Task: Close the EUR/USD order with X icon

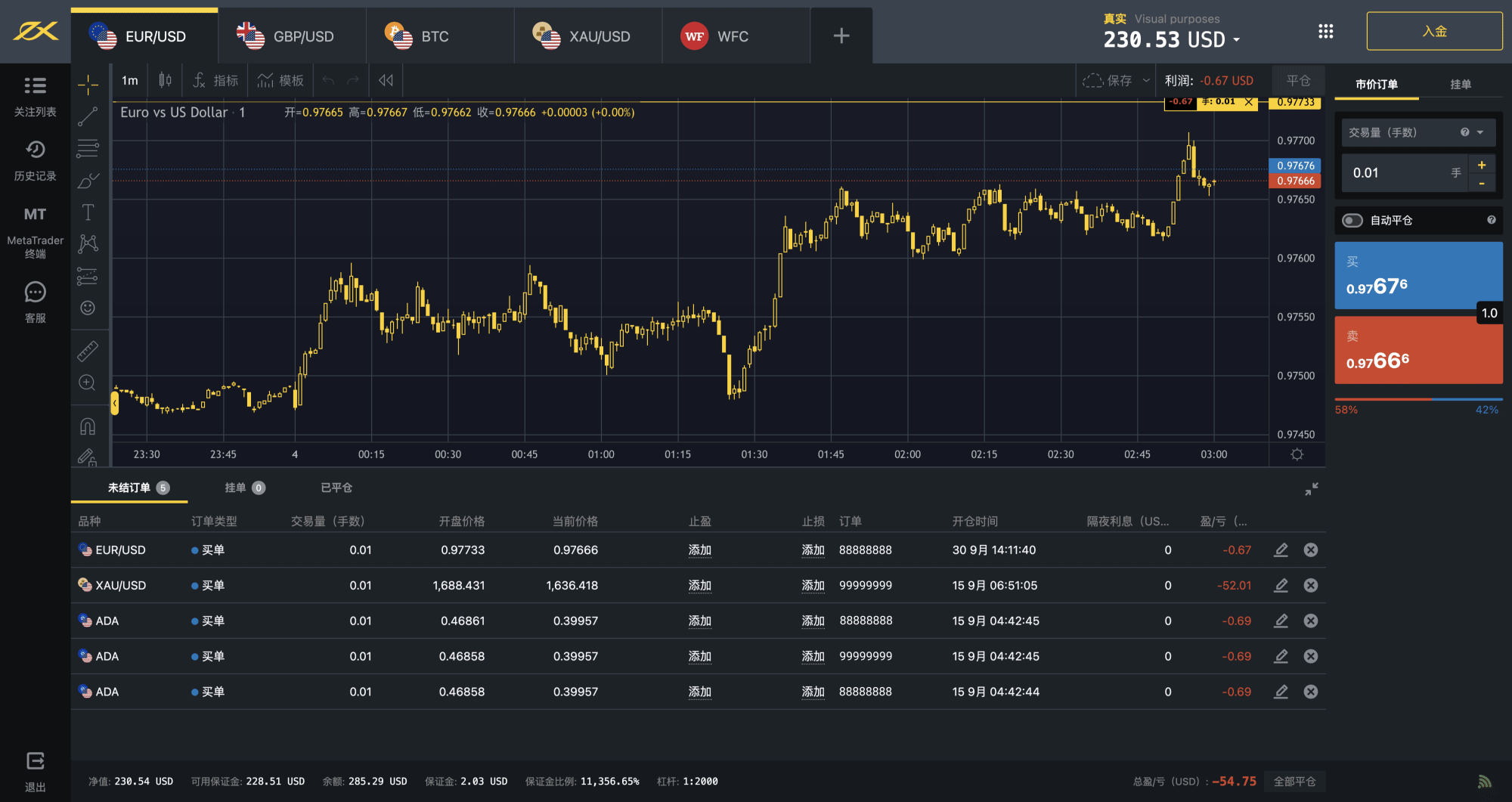Action: coord(1311,550)
